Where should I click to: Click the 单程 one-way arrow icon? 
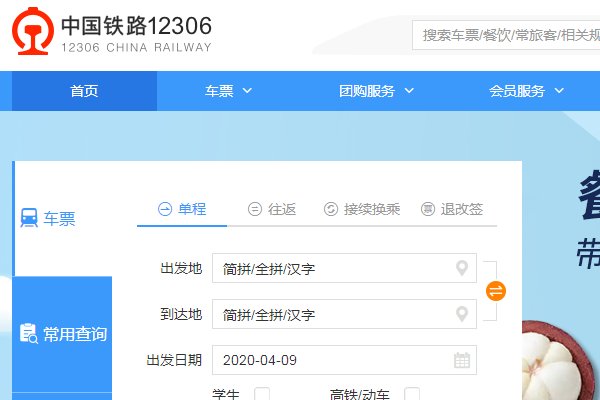pyautogui.click(x=165, y=209)
